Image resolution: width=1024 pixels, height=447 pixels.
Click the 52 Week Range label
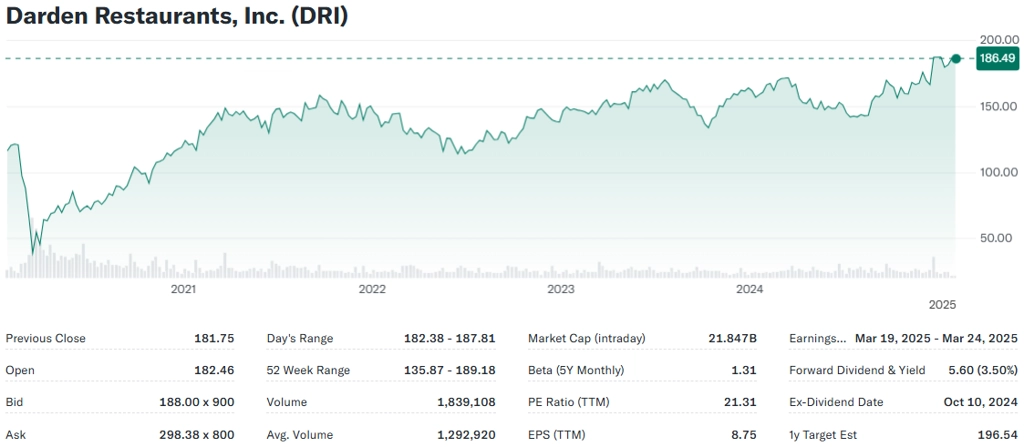pos(308,371)
